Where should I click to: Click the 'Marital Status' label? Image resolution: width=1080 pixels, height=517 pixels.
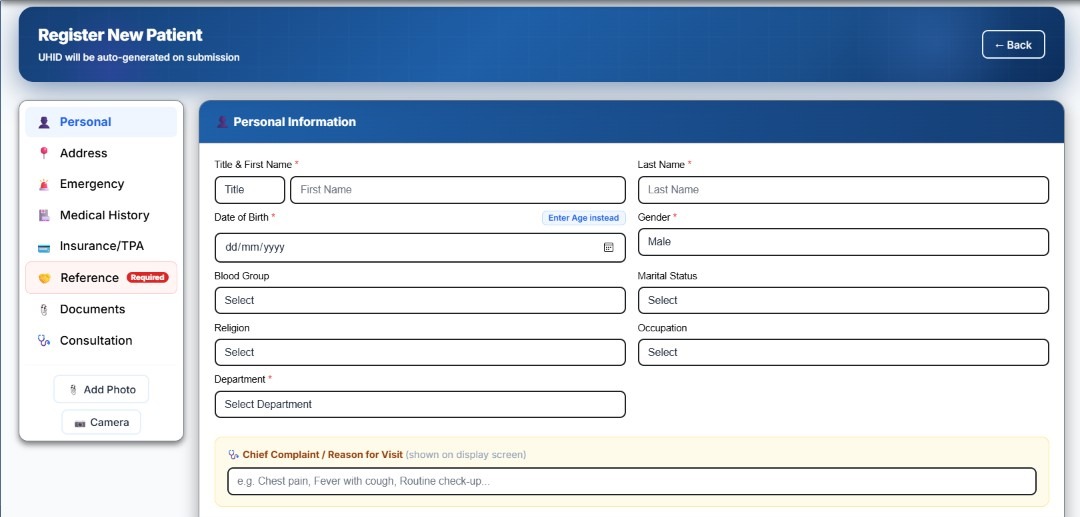click(667, 276)
